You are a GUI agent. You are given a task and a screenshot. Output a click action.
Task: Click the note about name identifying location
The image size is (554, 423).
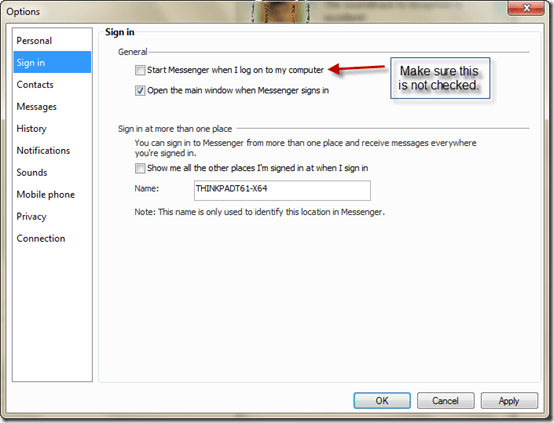point(259,212)
